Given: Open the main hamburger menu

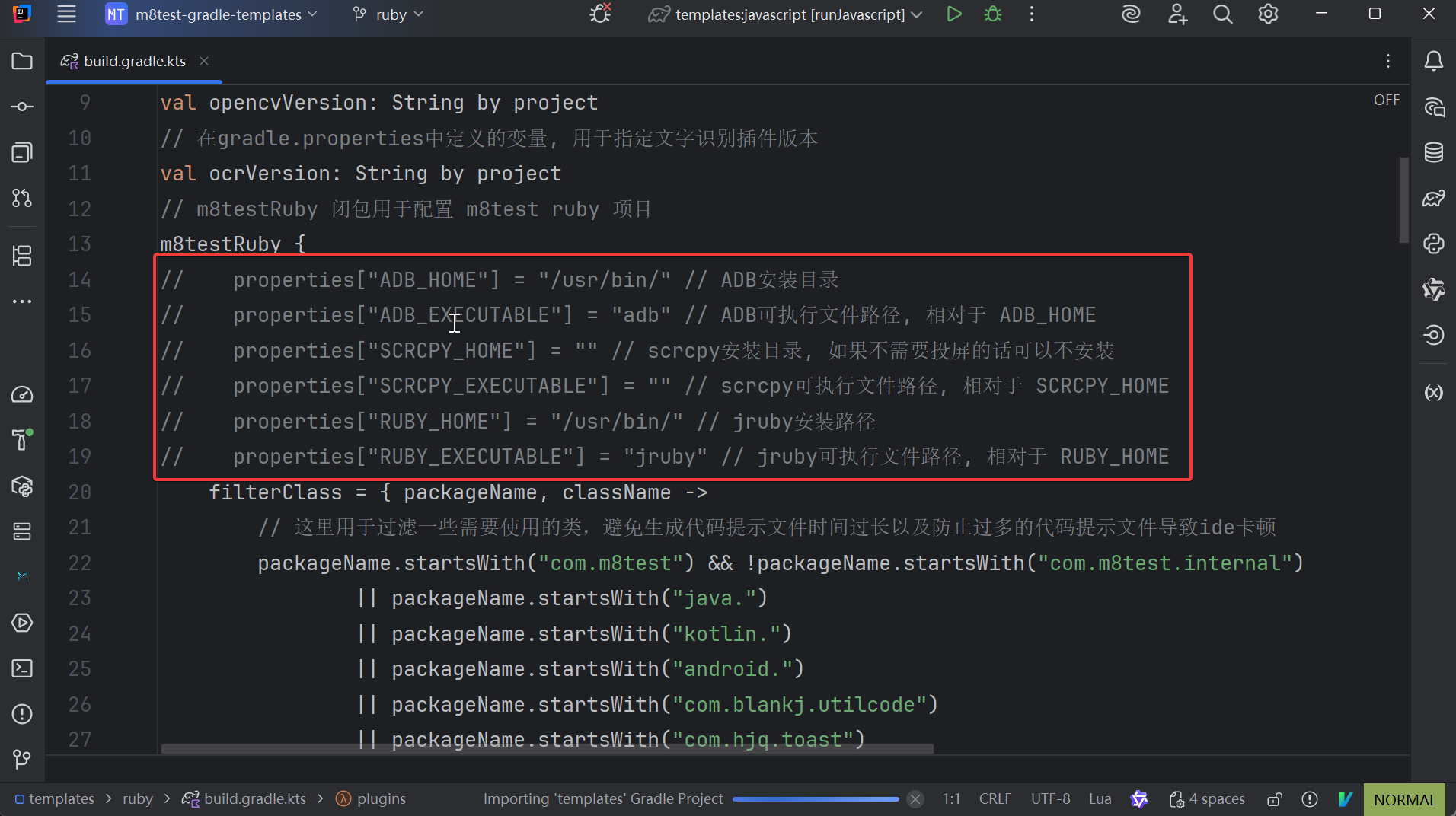Looking at the screenshot, I should coord(67,14).
